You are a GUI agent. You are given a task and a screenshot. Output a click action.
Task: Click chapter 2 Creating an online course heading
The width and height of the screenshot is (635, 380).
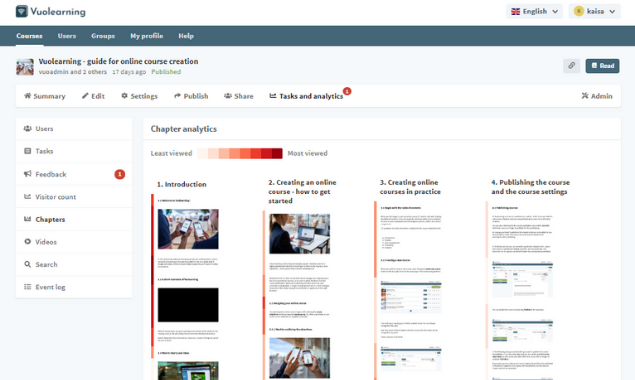click(302, 192)
